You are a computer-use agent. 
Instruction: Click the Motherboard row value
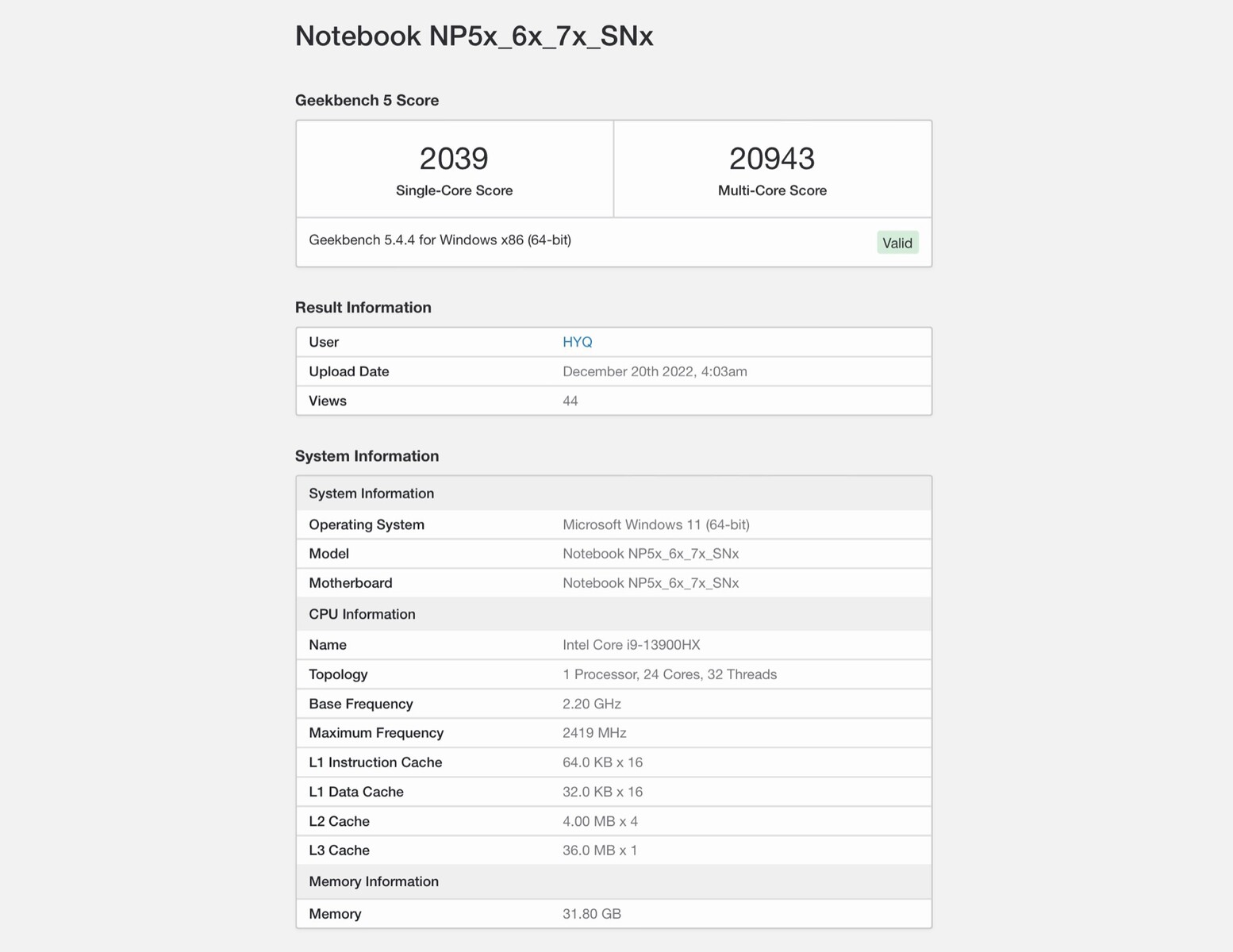point(651,583)
